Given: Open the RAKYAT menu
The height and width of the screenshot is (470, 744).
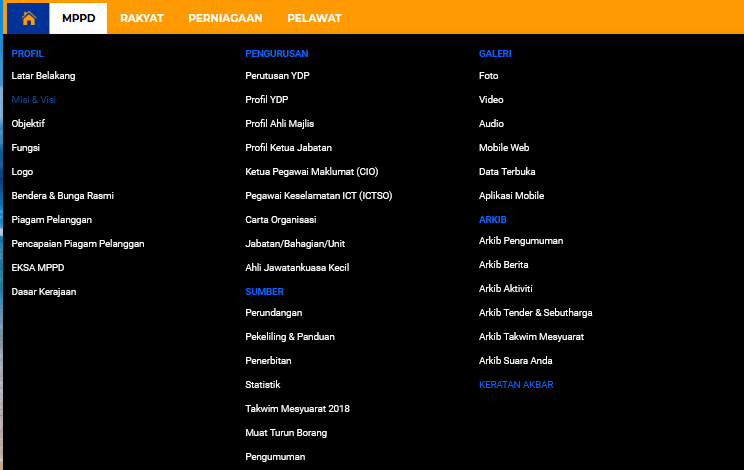Looking at the screenshot, I should [141, 18].
